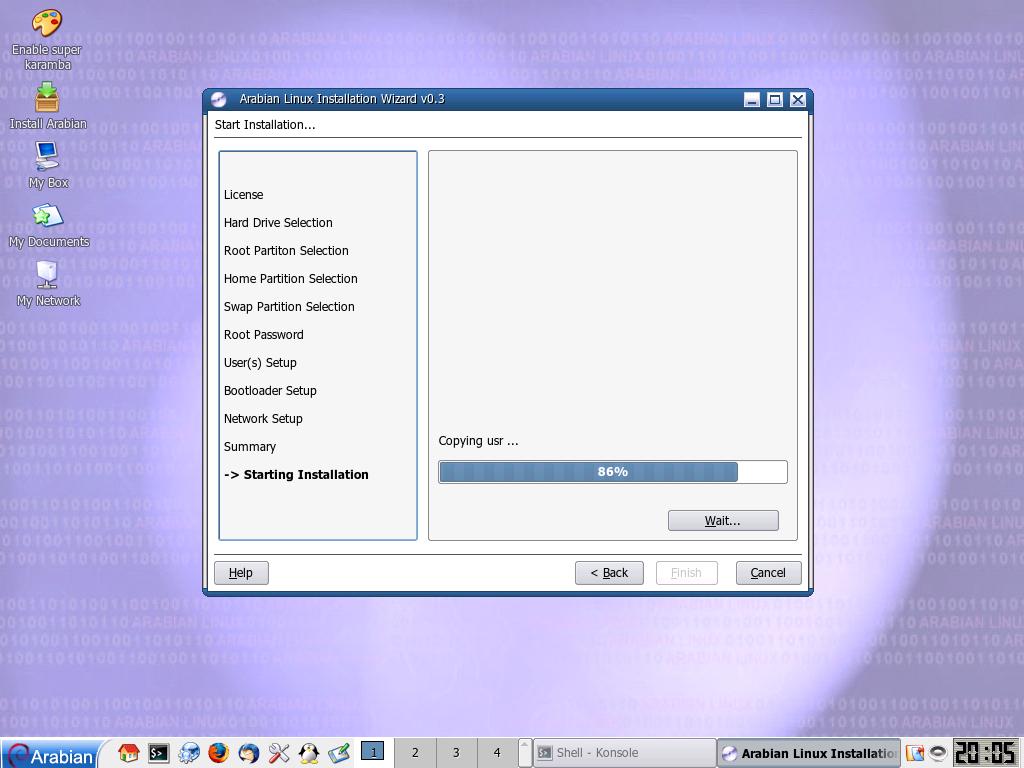Click the penguin icon in the taskbar
The height and width of the screenshot is (768, 1024).
point(308,753)
